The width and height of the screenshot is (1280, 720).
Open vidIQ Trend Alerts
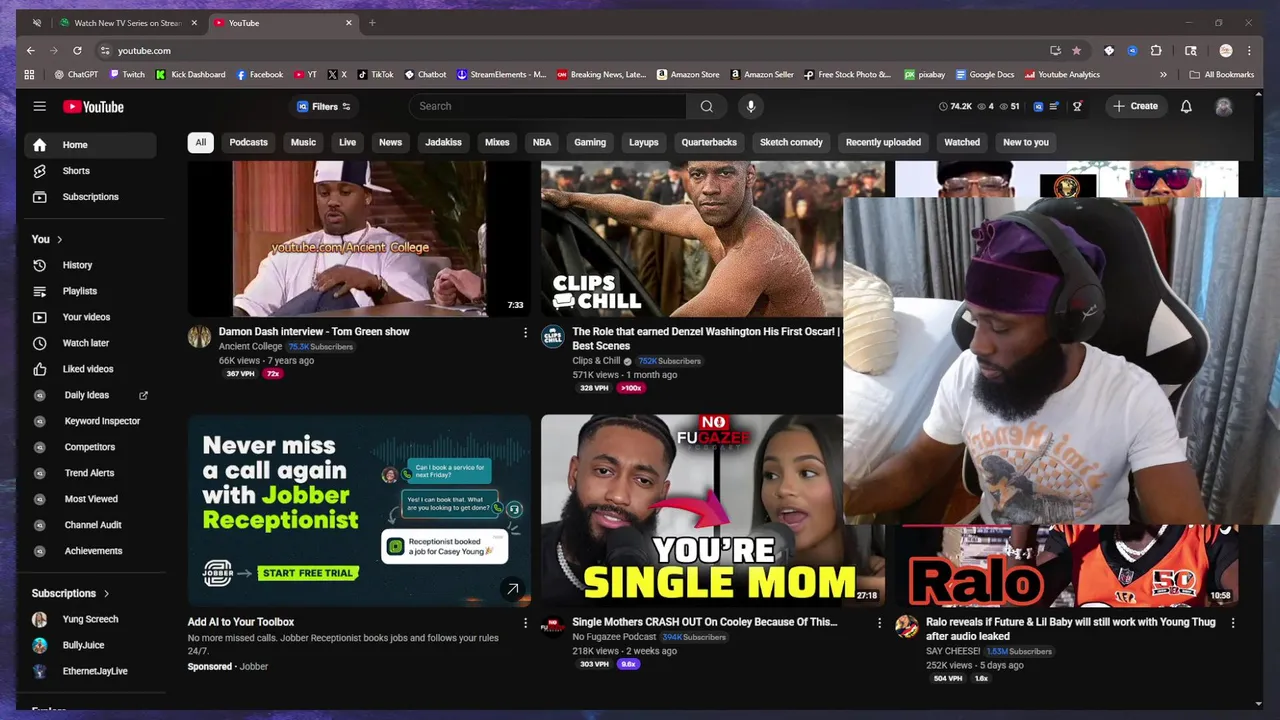tap(90, 473)
